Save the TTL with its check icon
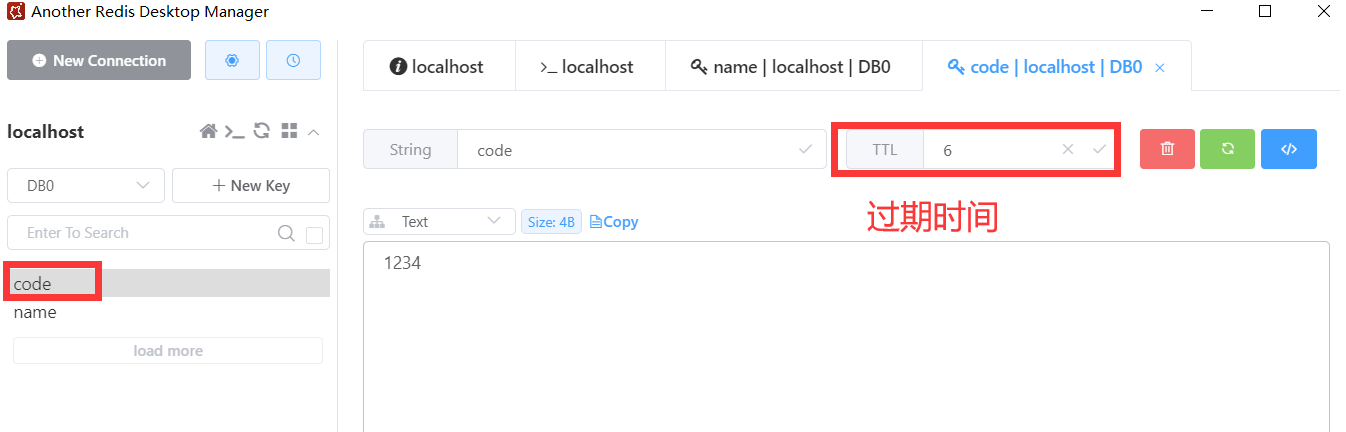This screenshot has width=1346, height=432. [1099, 150]
